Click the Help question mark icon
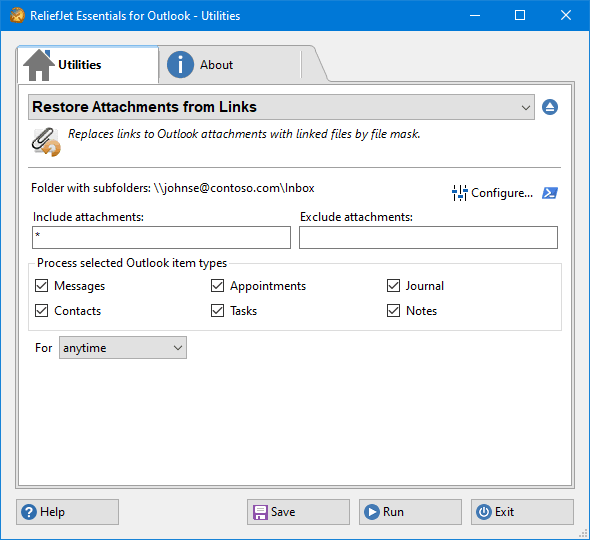The image size is (590, 540). 29,512
